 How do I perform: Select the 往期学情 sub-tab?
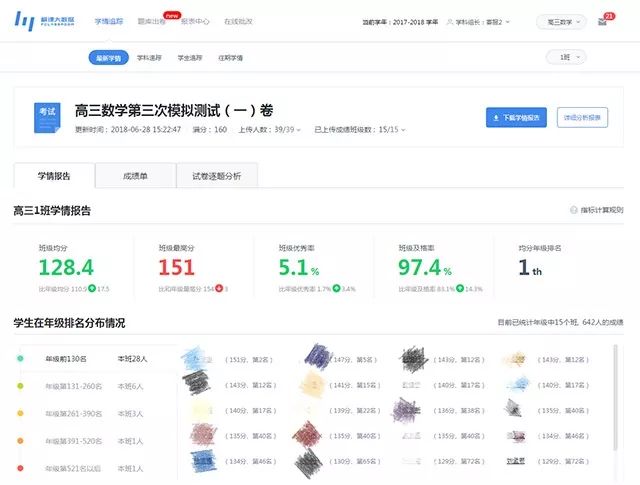tap(231, 58)
